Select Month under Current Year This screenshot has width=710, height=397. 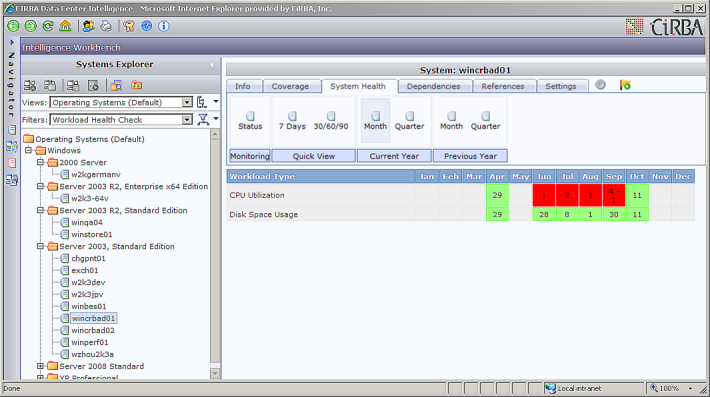click(375, 121)
